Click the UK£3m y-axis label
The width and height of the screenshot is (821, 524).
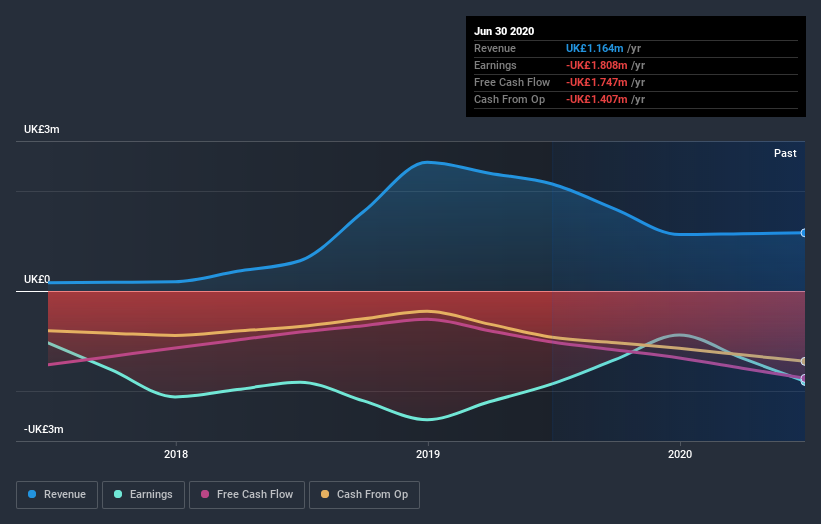41,129
